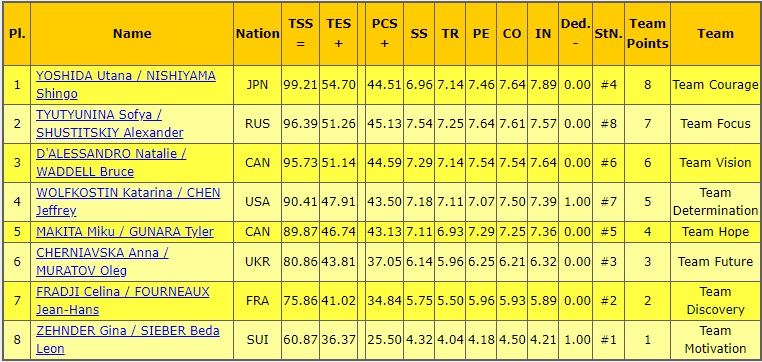Click the Nation column header
Image resolution: width=762 pixels, height=362 pixels.
pyautogui.click(x=258, y=34)
